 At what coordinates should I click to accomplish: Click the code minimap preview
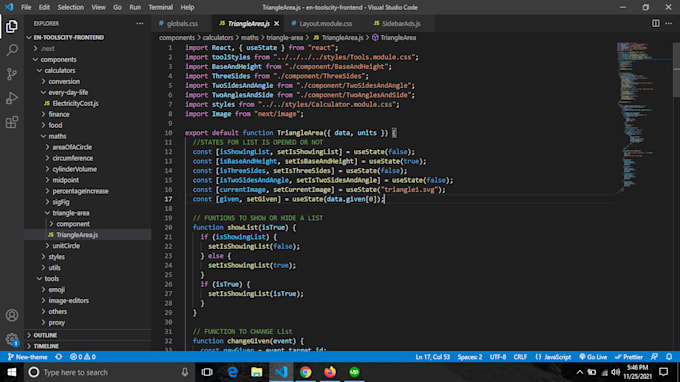tap(644, 117)
